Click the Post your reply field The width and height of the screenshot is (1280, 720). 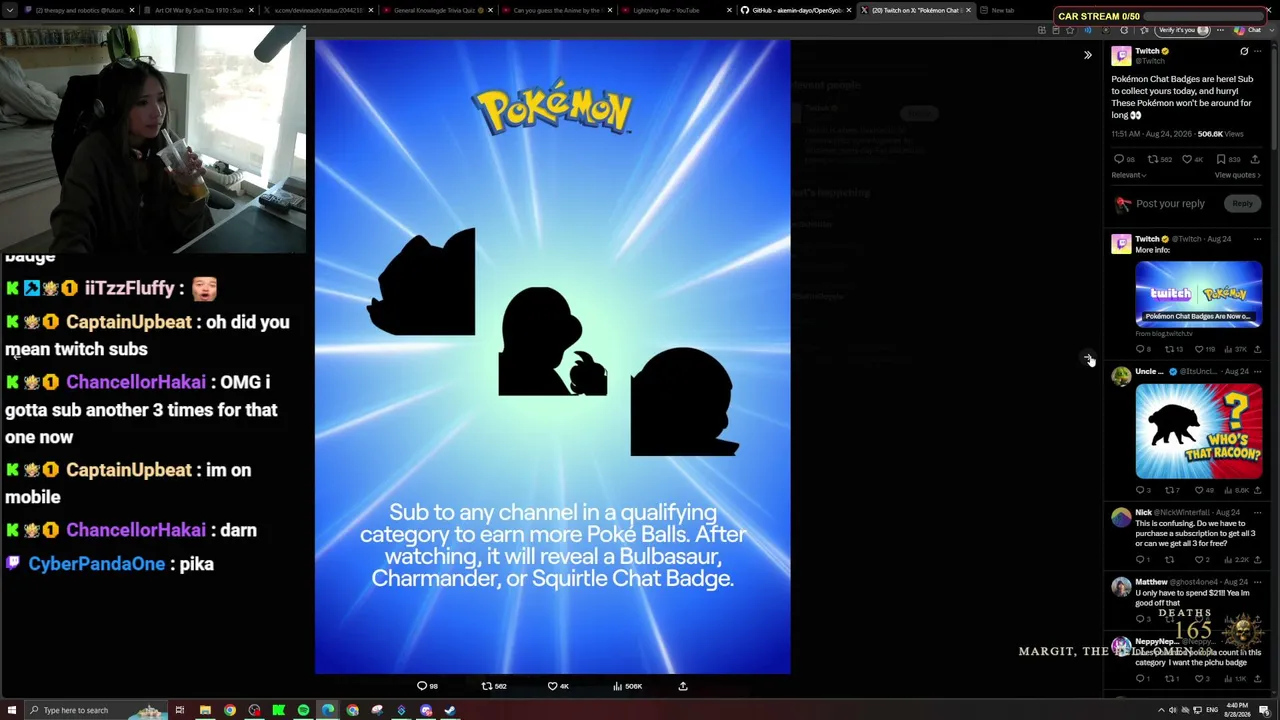[x=1170, y=204]
